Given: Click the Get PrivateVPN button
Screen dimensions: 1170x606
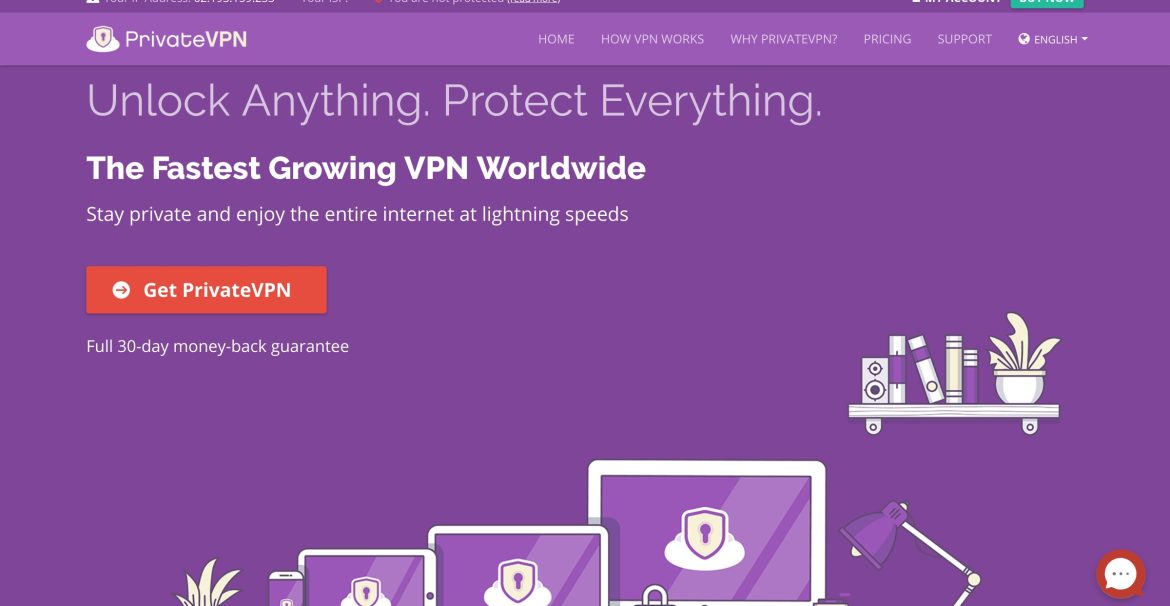Looking at the screenshot, I should (206, 290).
